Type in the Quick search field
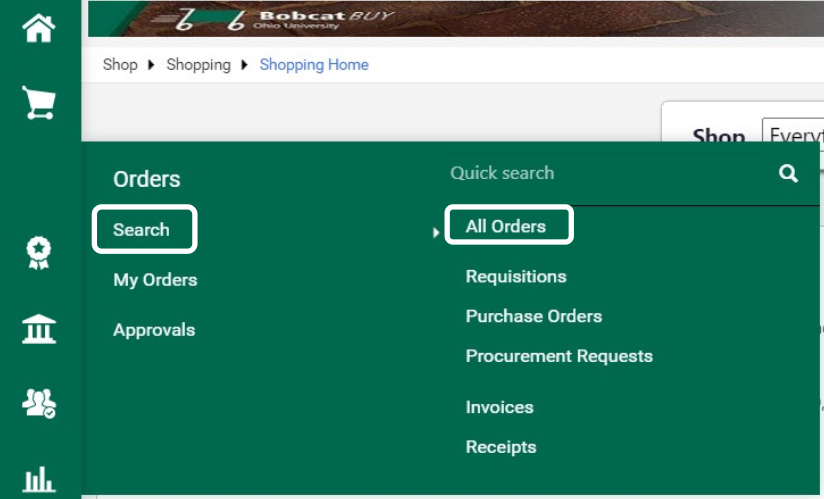 tap(600, 173)
